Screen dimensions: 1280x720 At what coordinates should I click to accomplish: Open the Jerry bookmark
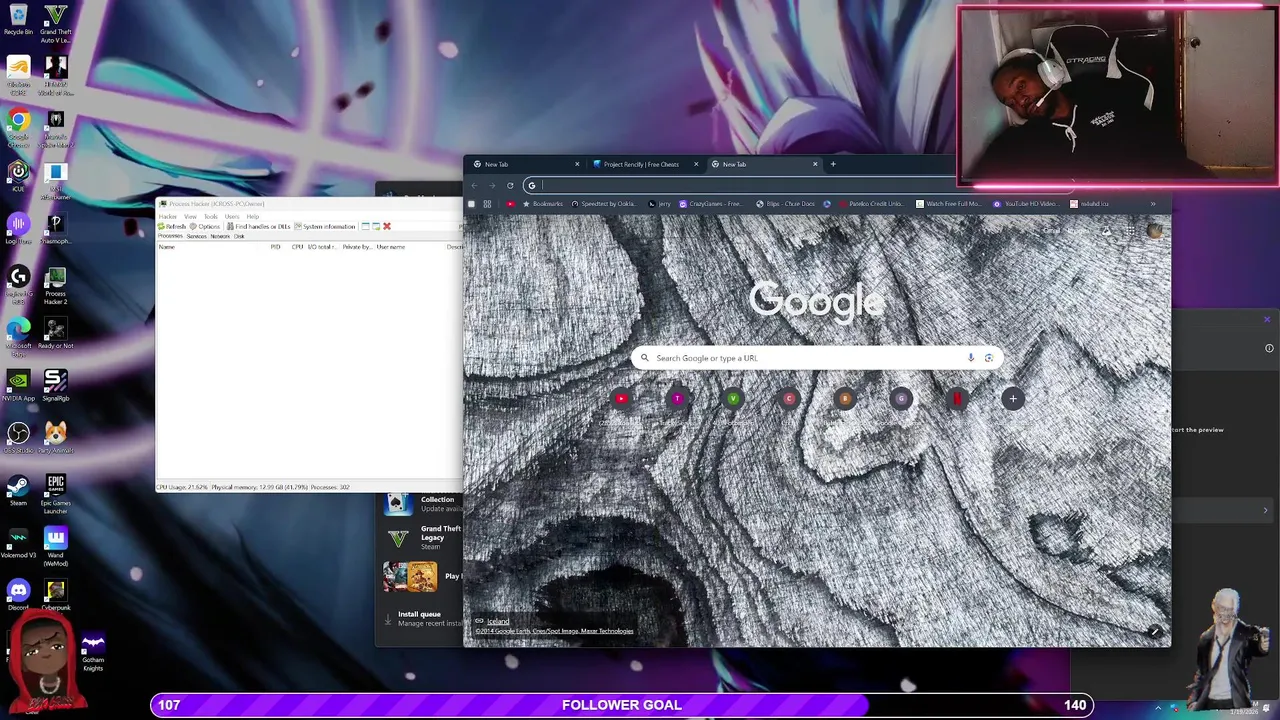660,204
